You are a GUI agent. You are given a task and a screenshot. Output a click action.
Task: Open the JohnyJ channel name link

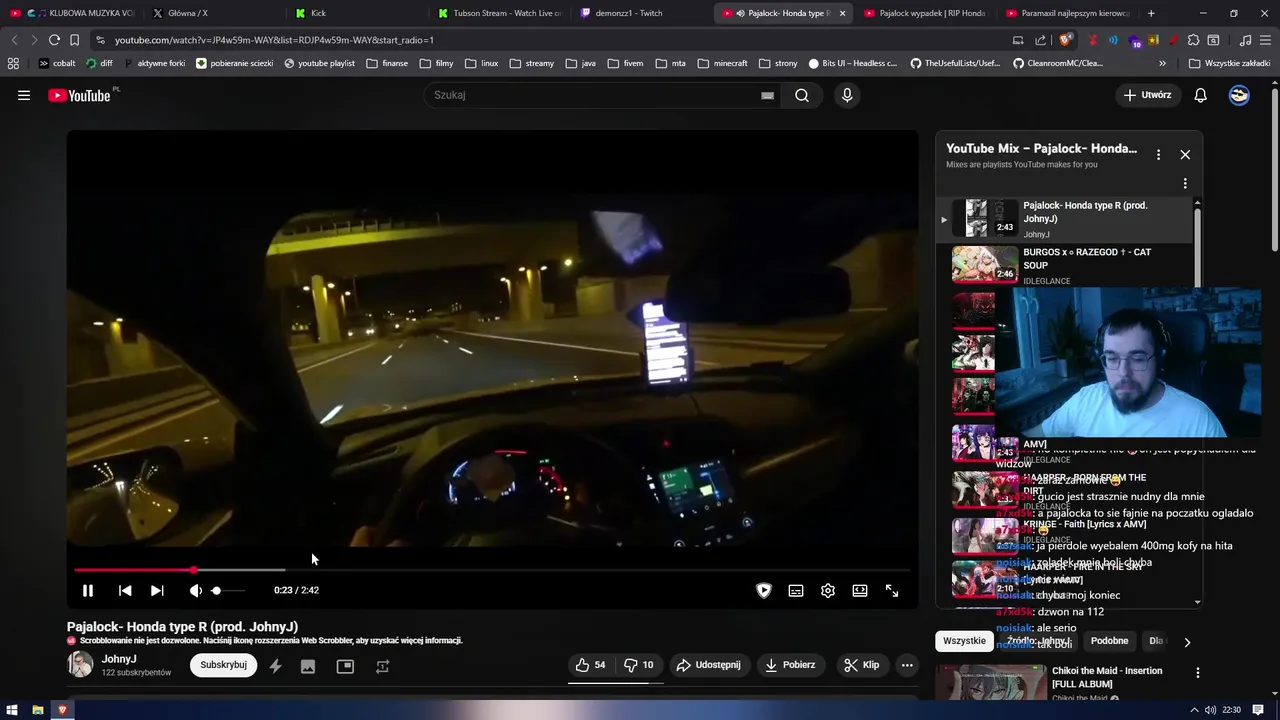tap(119, 659)
